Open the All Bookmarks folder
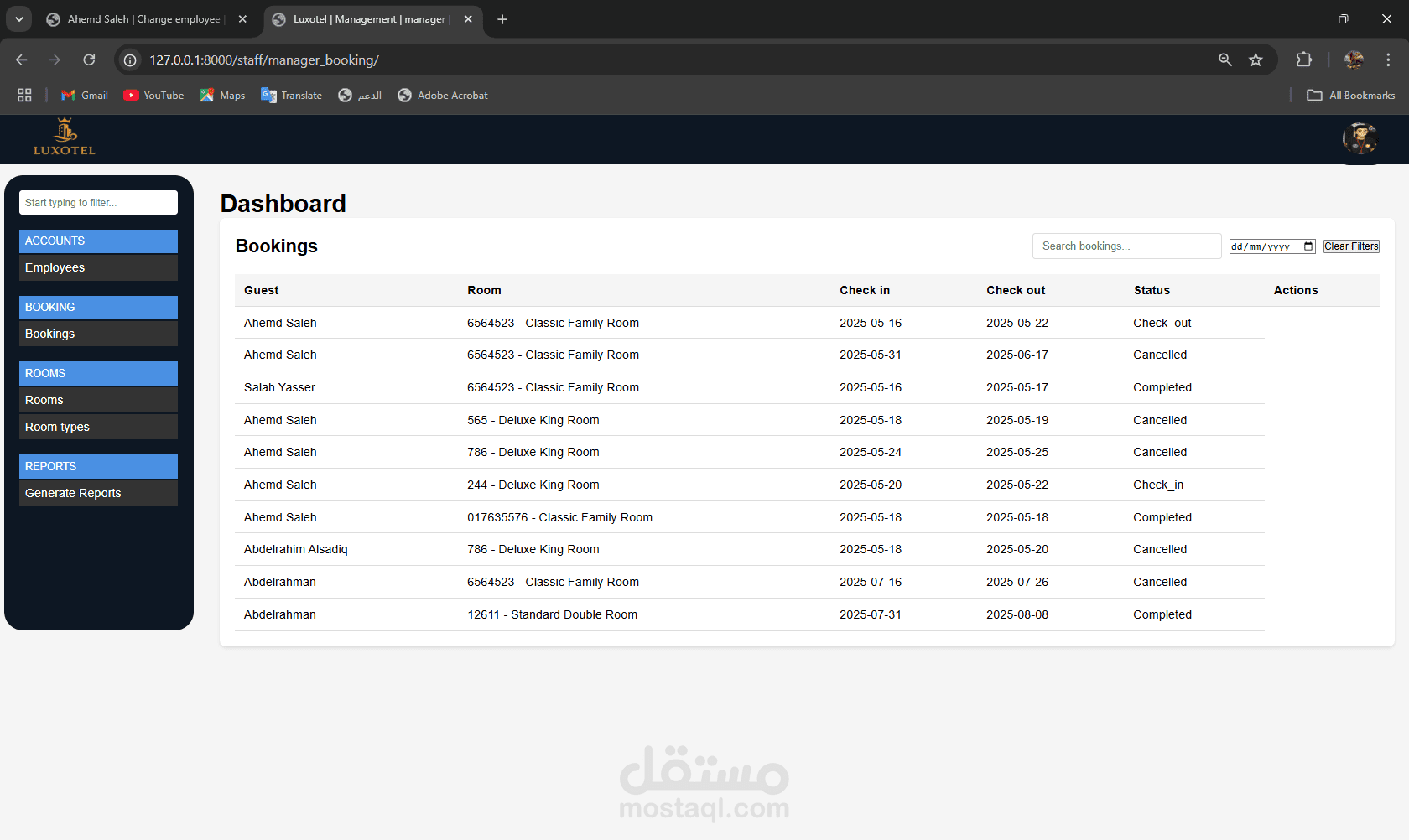Screen dimensions: 1409x840 click(1351, 96)
